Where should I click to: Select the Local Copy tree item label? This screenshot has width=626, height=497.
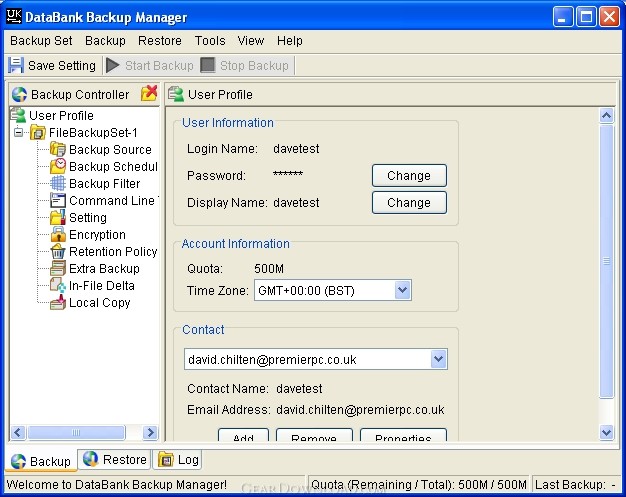tap(100, 303)
